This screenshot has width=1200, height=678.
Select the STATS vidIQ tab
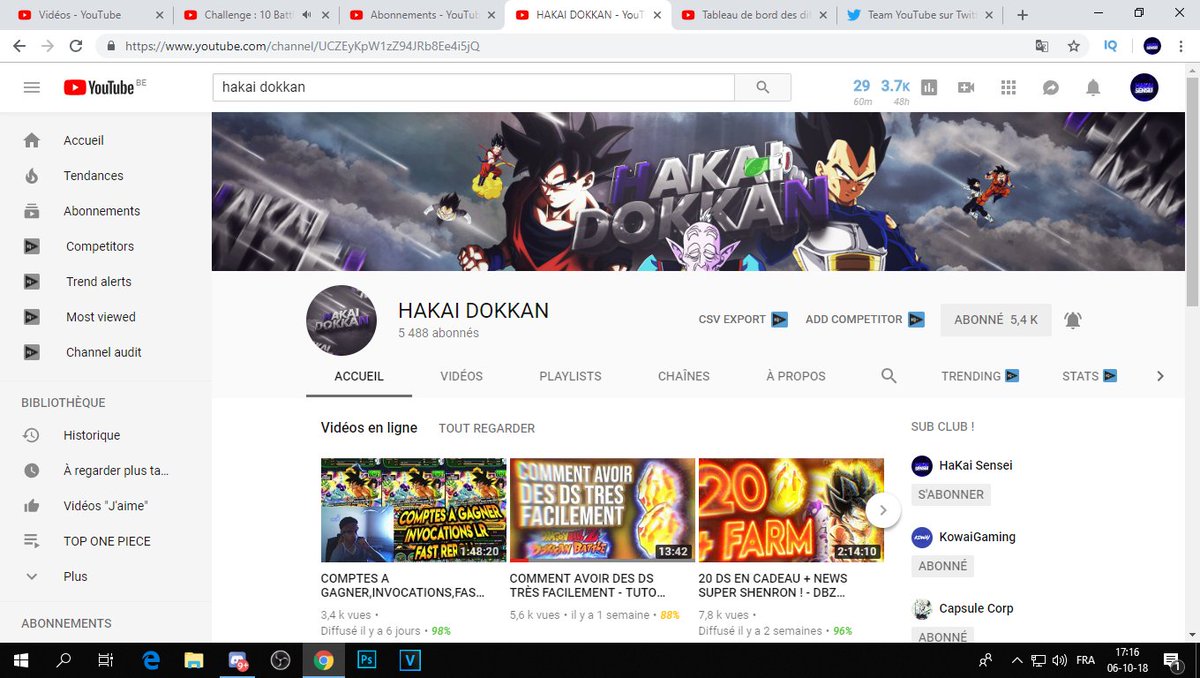[1090, 376]
